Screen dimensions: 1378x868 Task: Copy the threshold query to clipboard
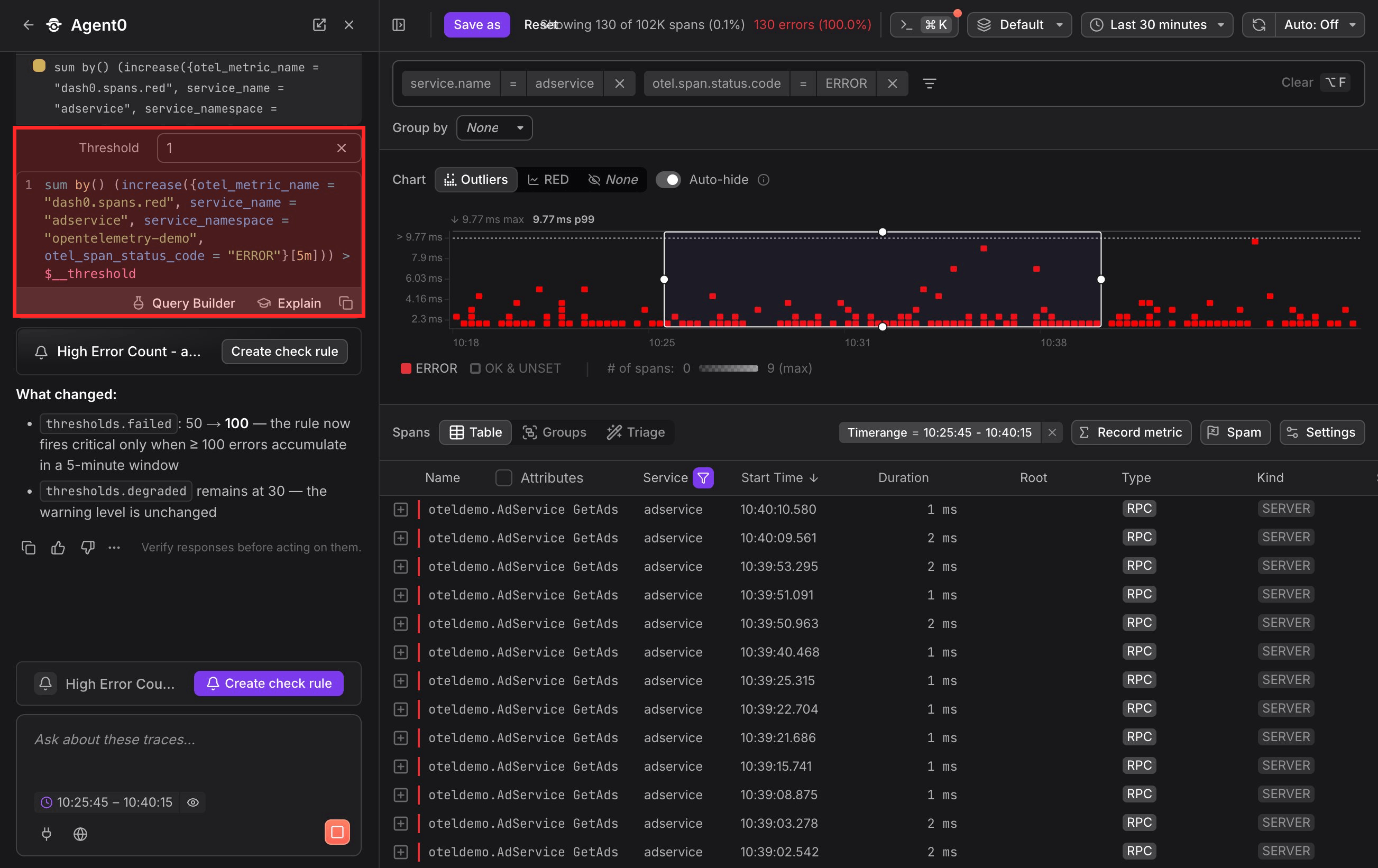point(346,303)
